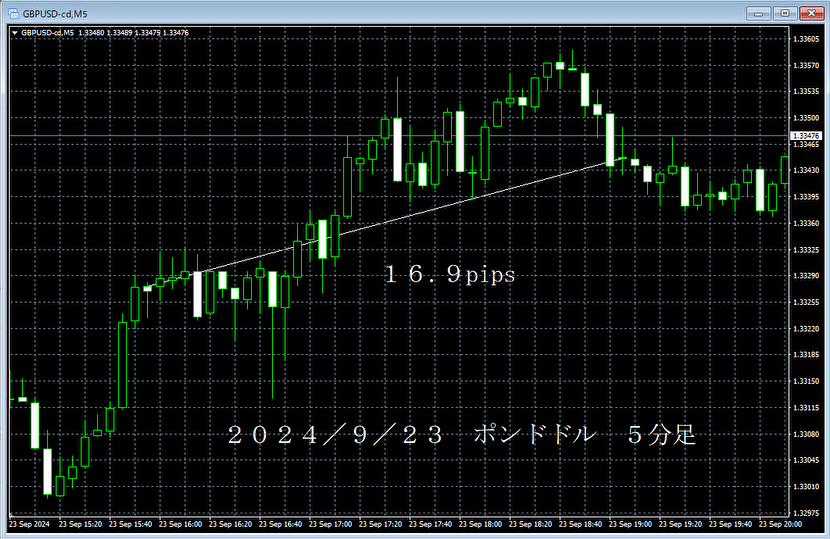The width and height of the screenshot is (830, 539).
Task: Select the 2024/9/23 ポンドドル 5分足 label
Action: click(462, 435)
